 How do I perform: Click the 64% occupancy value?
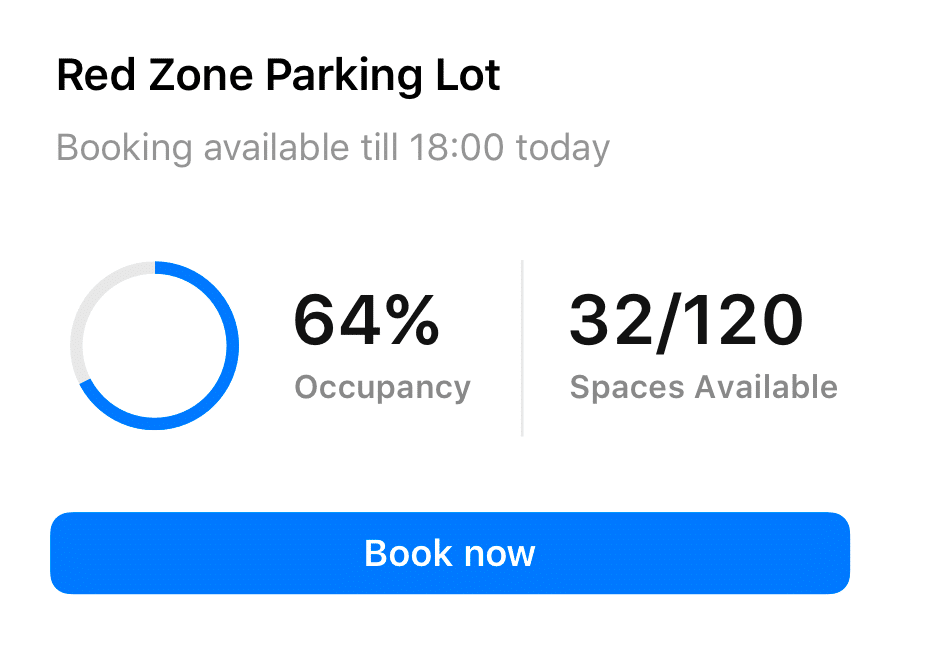click(365, 320)
